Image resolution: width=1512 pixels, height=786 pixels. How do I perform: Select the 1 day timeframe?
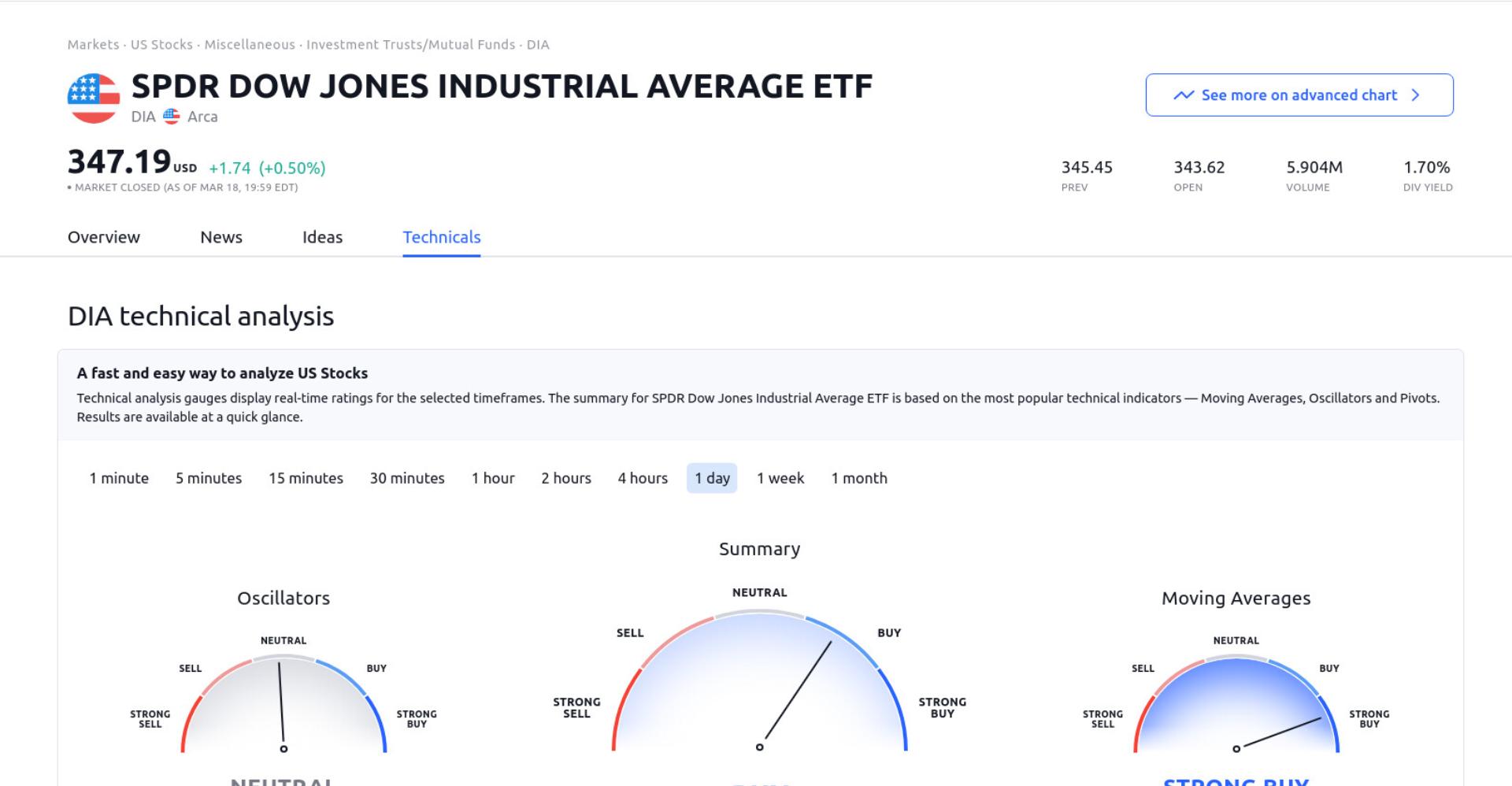712,478
